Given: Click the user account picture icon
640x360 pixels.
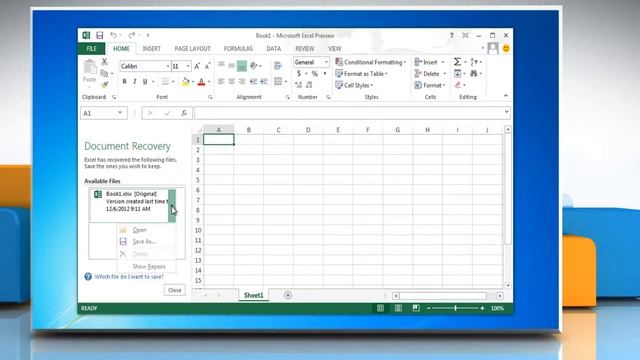Looking at the screenshot, I should coord(493,49).
